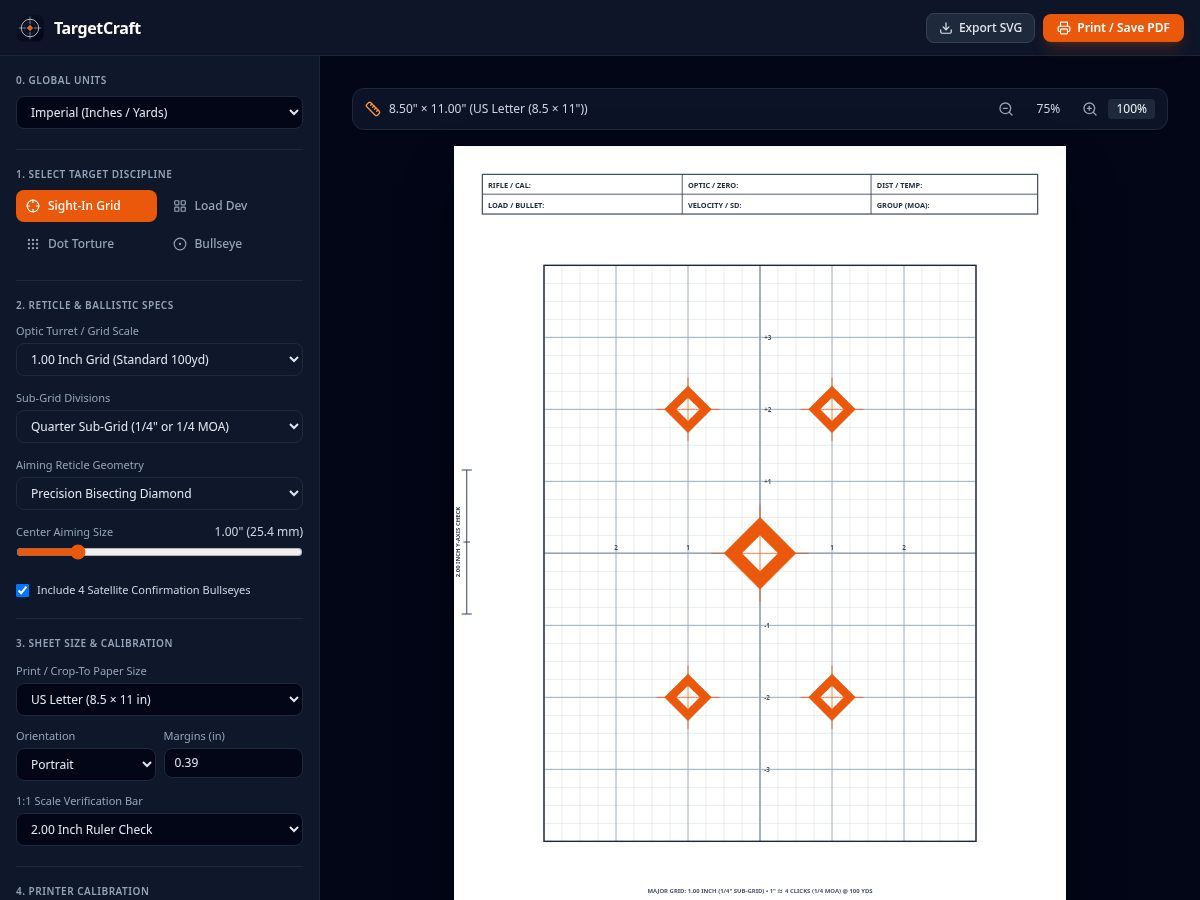The image size is (1200, 900).
Task: Click the TargetCraft crosshair logo icon
Action: 30,28
